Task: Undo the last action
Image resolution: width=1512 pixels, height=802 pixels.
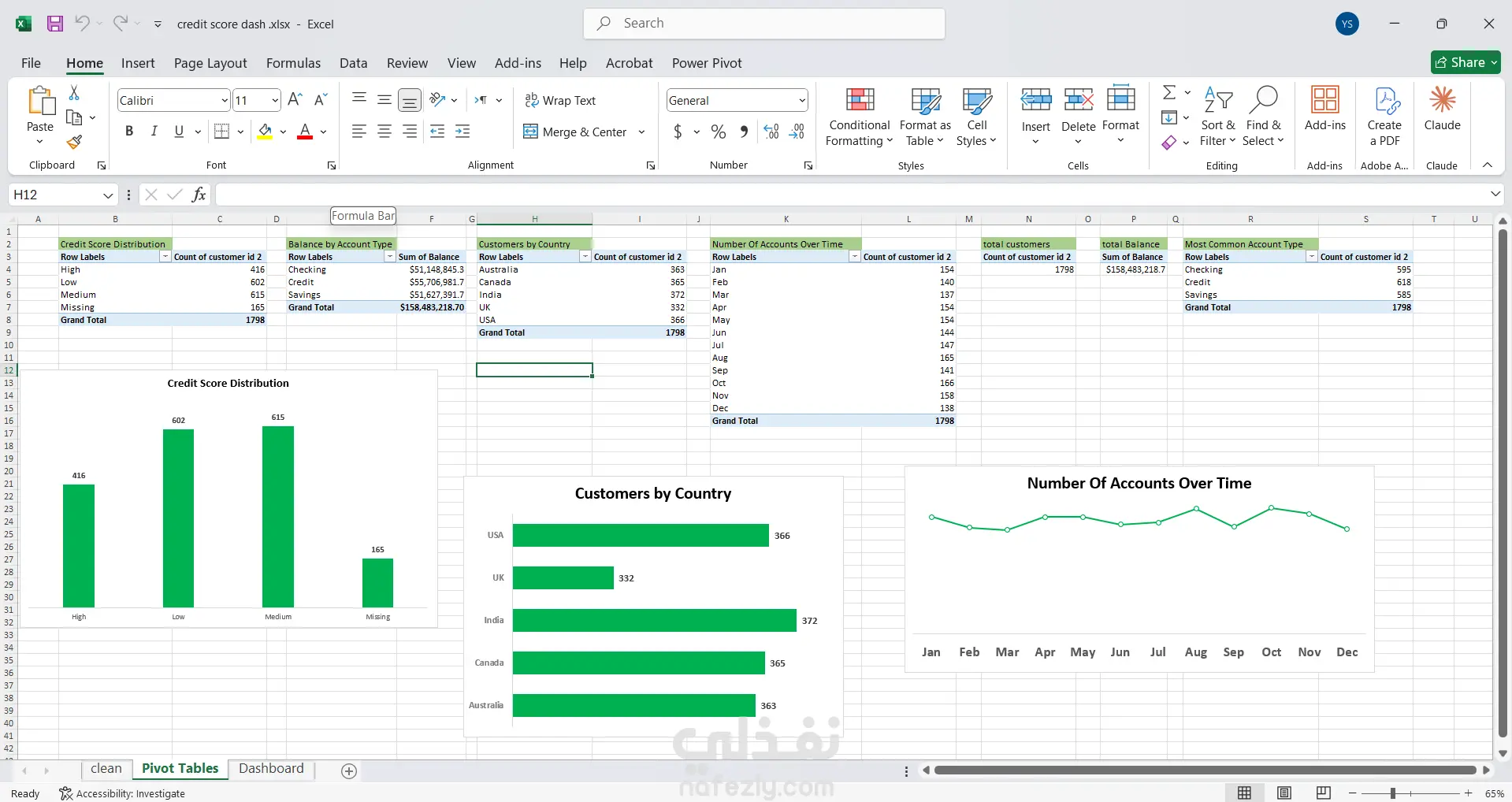Action: [x=82, y=24]
